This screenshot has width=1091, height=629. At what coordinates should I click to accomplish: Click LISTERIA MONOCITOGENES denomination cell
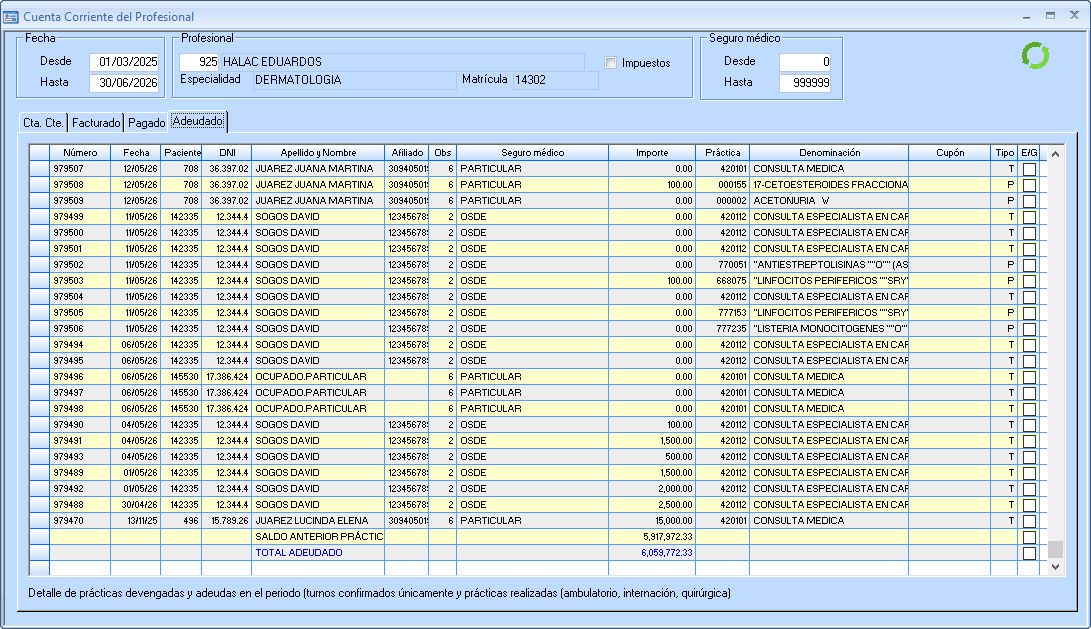tap(829, 329)
